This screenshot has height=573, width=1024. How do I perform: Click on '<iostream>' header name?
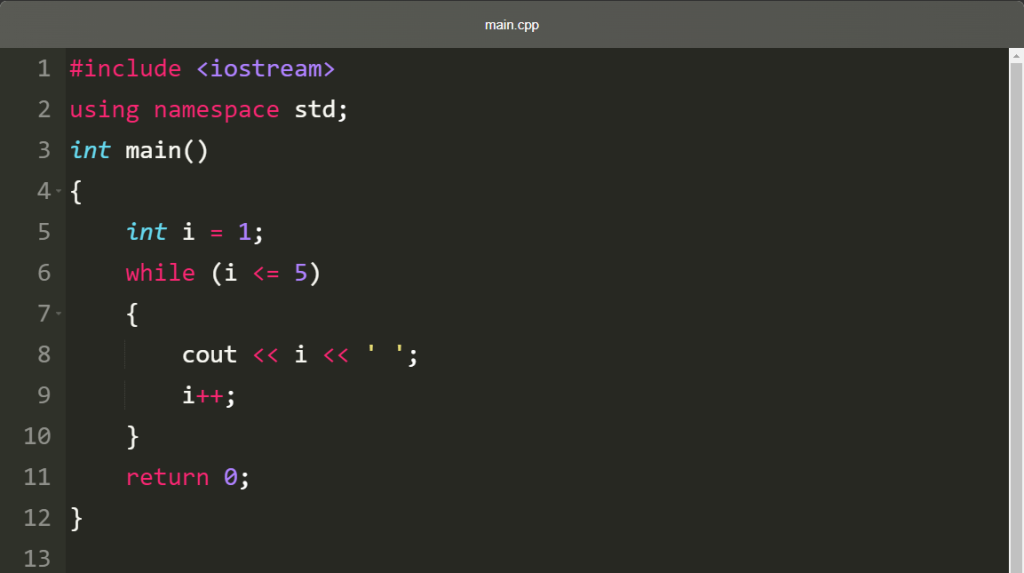point(266,69)
